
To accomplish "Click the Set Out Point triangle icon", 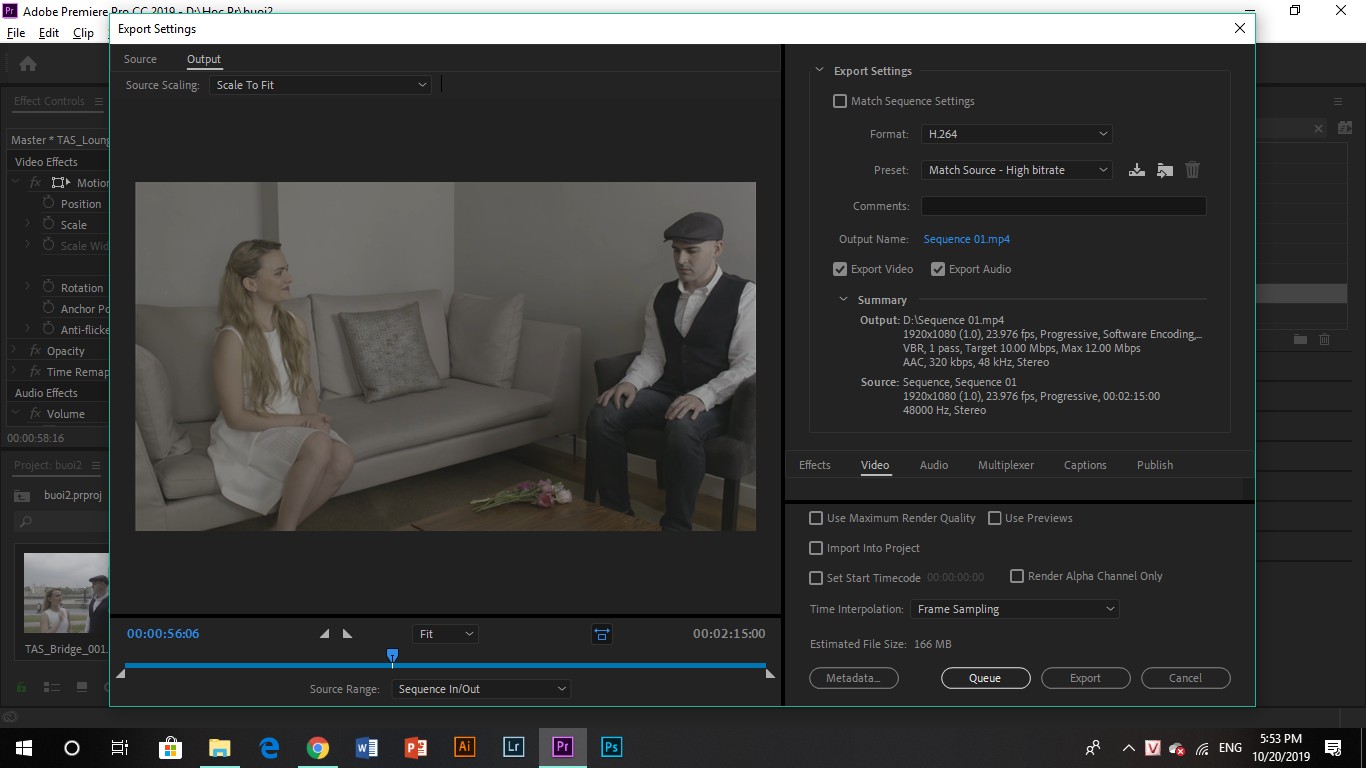I will click(x=347, y=634).
